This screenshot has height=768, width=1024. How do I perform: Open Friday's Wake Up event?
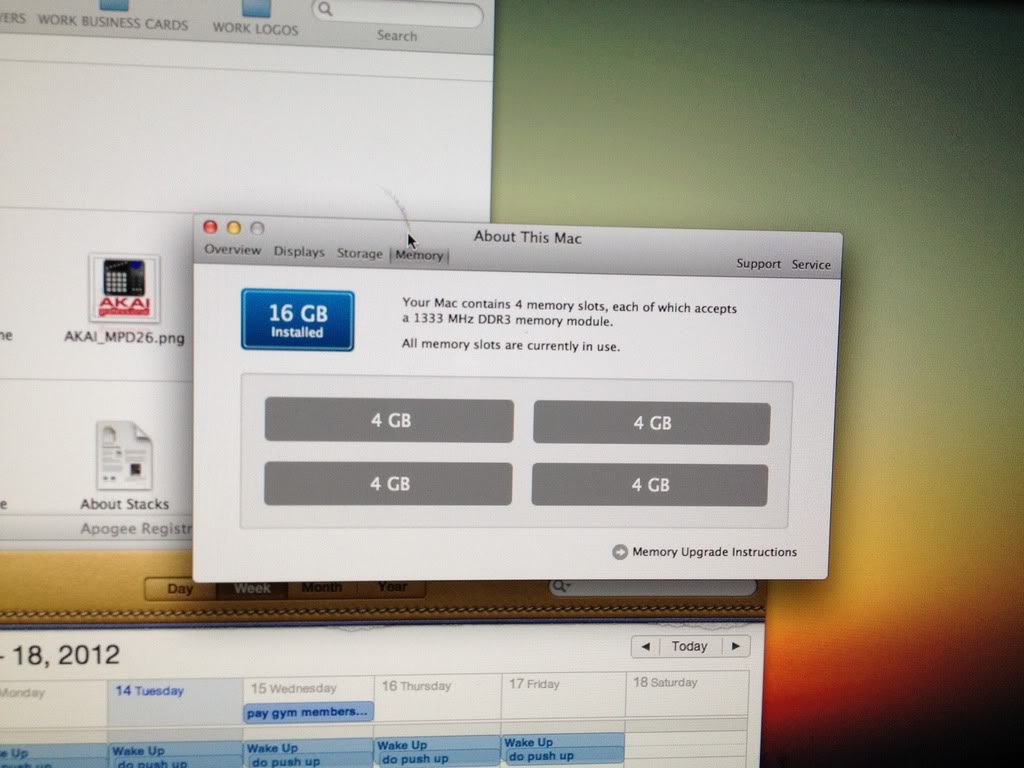[563, 743]
